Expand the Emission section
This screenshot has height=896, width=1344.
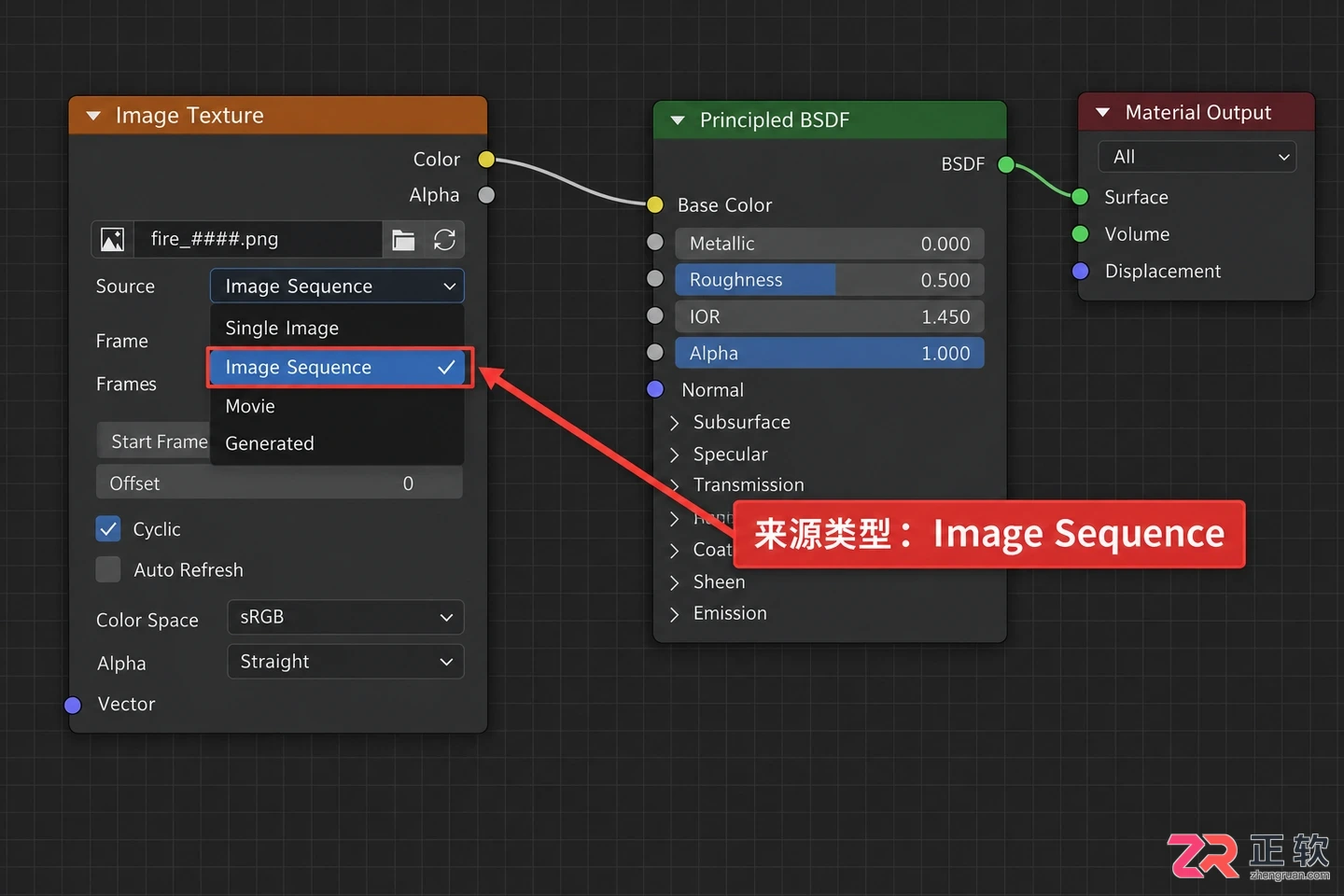point(674,614)
